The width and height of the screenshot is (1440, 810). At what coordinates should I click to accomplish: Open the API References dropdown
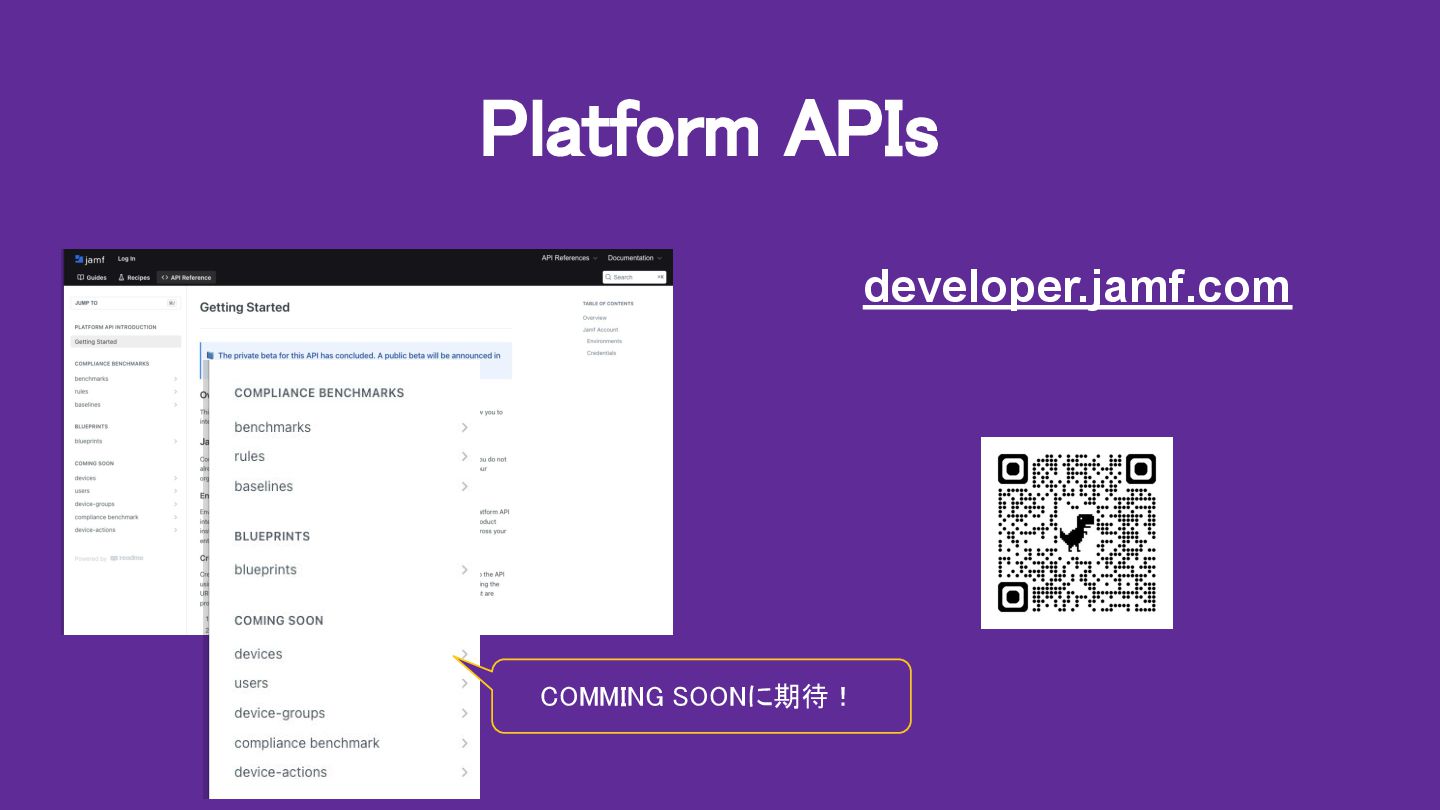click(x=570, y=258)
